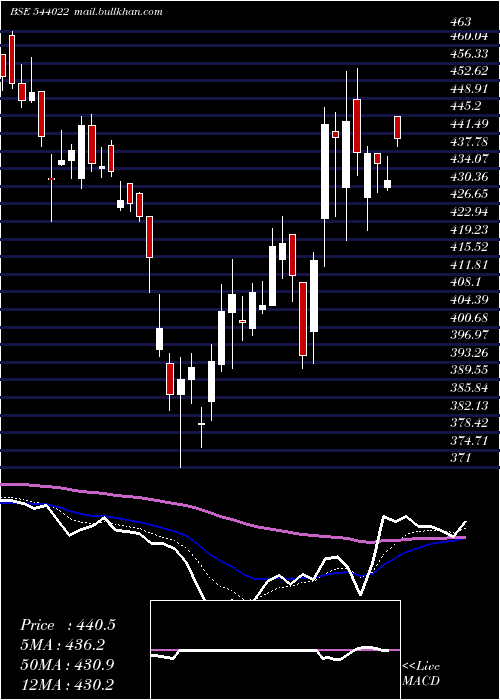500x700 pixels.
Task: Click the 419.23 price level label
Action: click(x=469, y=229)
